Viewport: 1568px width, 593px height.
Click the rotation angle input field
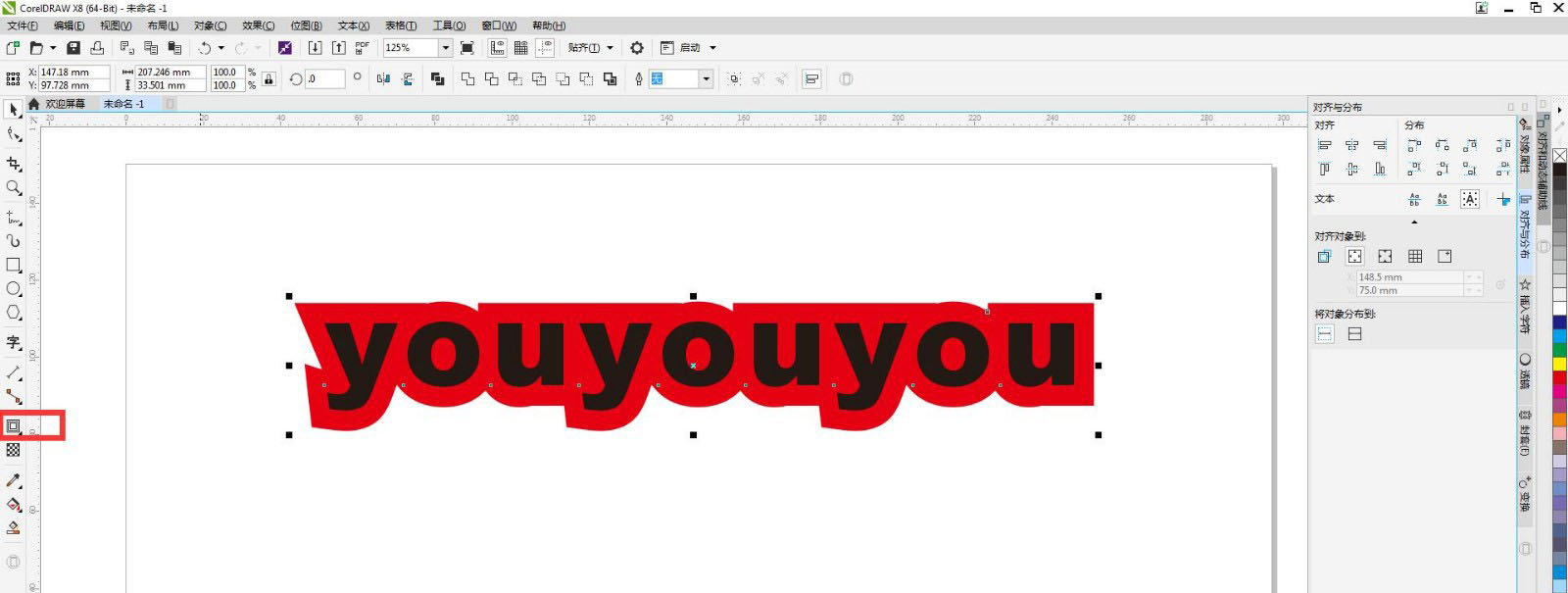[325, 79]
